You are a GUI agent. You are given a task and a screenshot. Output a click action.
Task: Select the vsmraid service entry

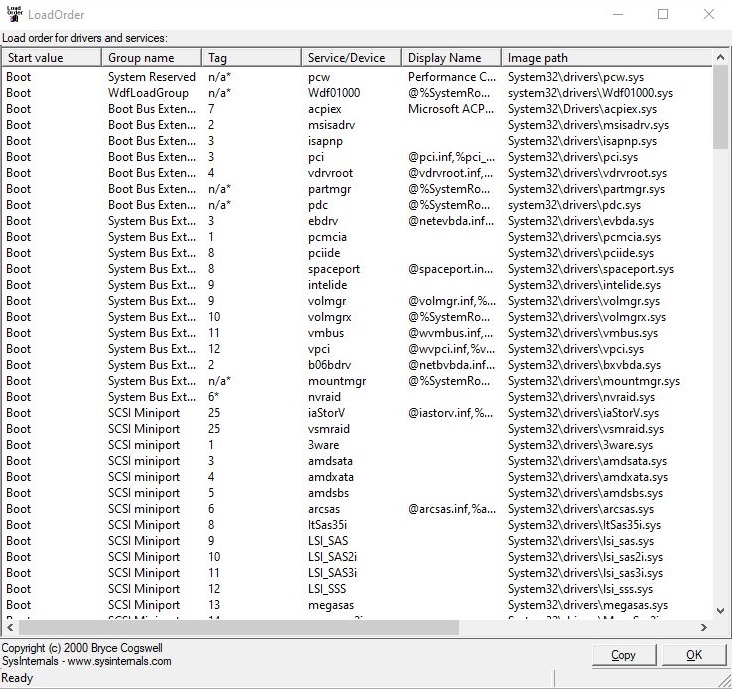tap(329, 429)
